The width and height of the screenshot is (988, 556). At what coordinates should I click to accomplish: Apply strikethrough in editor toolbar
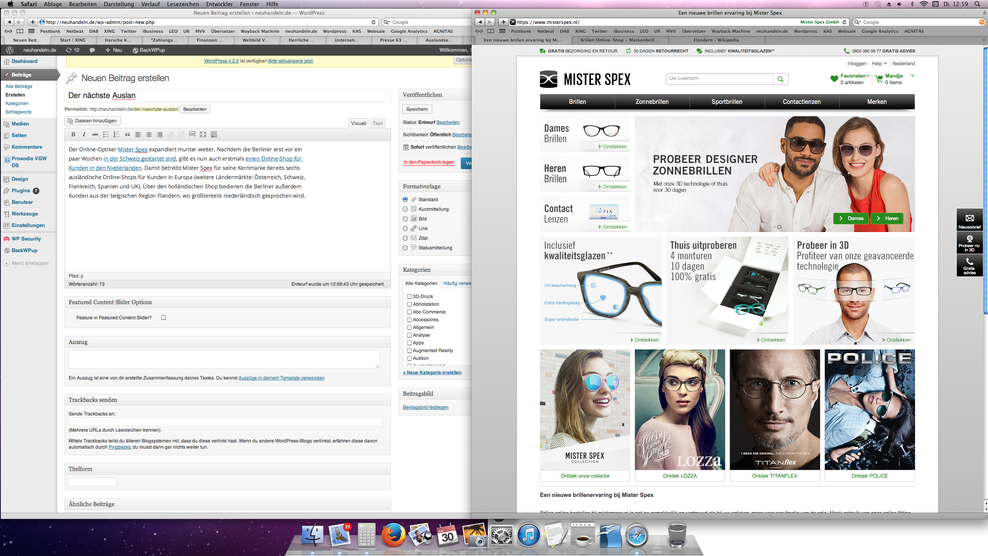(95, 134)
